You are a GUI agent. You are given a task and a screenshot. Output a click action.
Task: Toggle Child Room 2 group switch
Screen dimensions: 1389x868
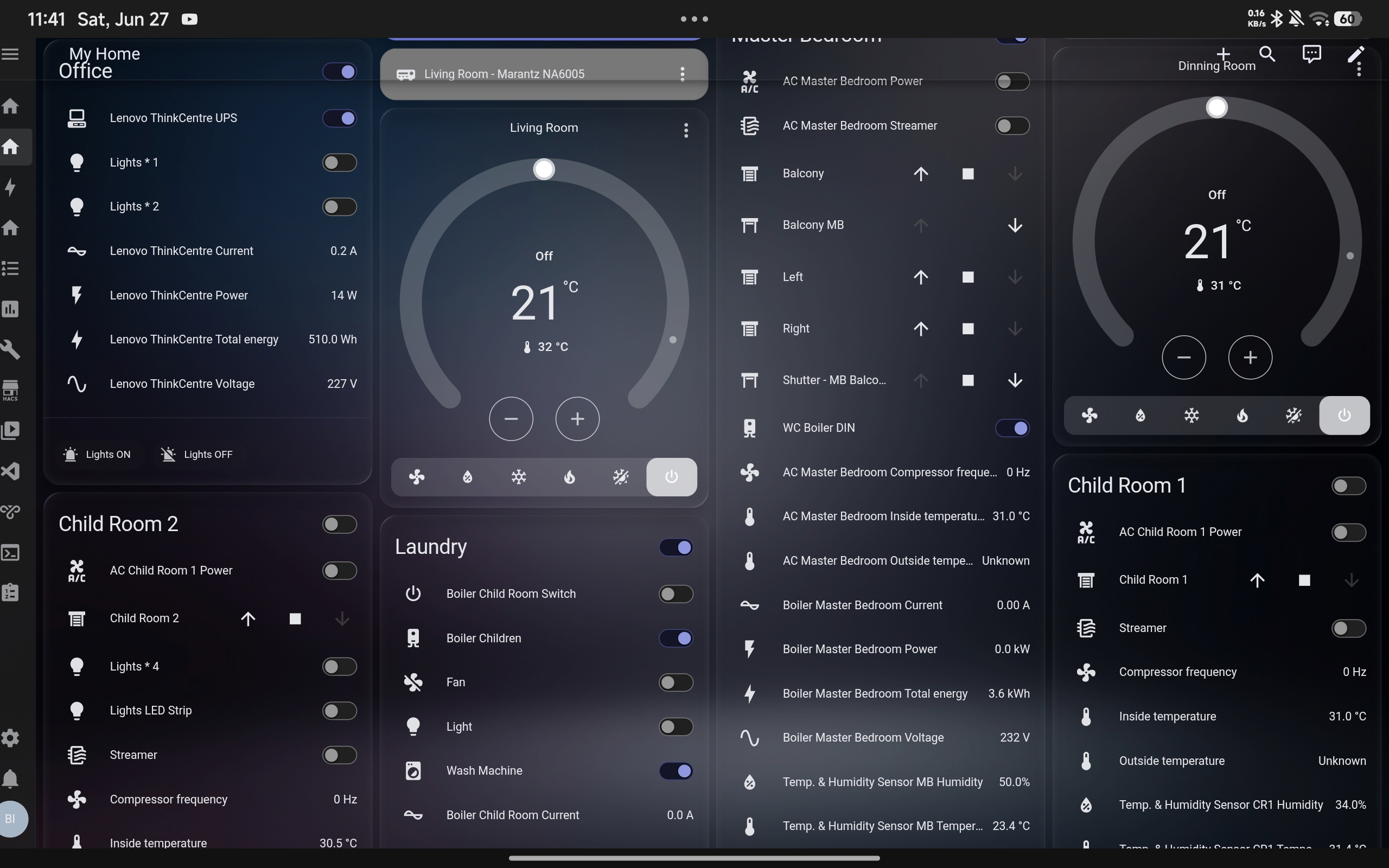click(340, 524)
